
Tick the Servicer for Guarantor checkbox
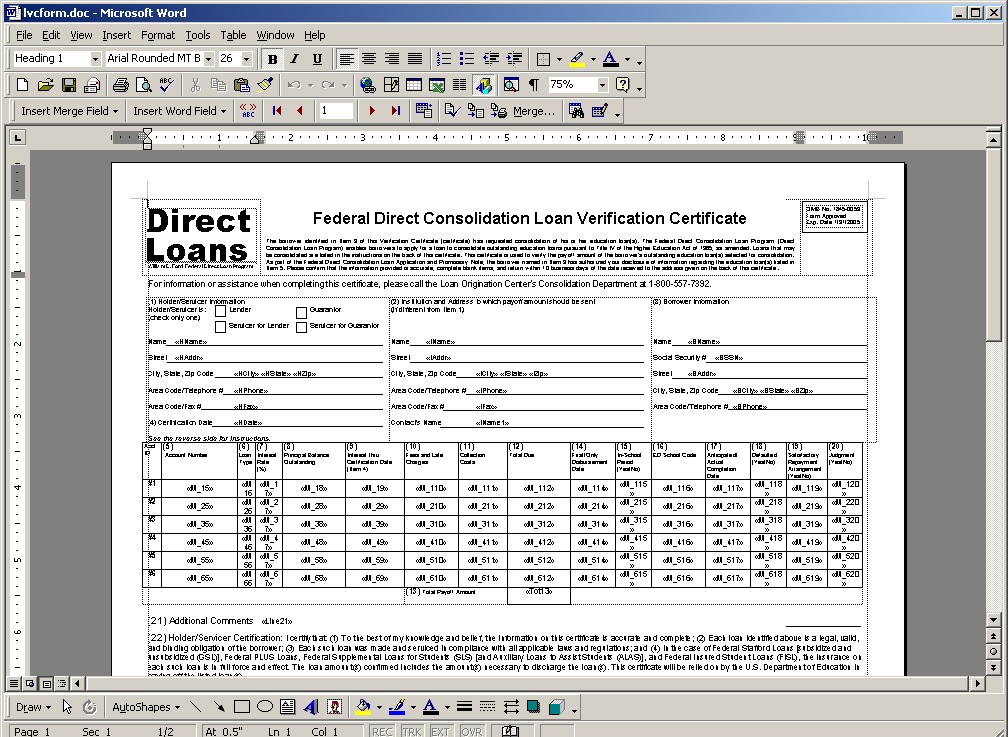coord(302,327)
